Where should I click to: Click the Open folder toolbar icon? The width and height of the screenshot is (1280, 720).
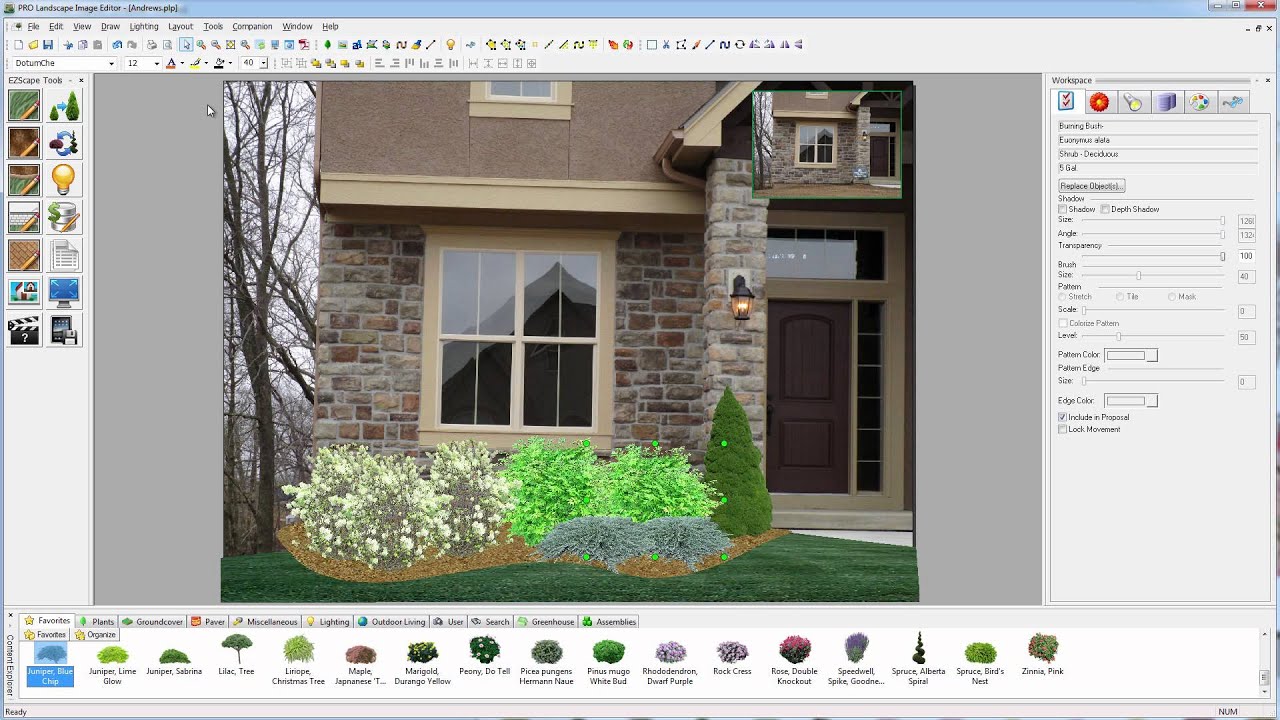point(33,45)
